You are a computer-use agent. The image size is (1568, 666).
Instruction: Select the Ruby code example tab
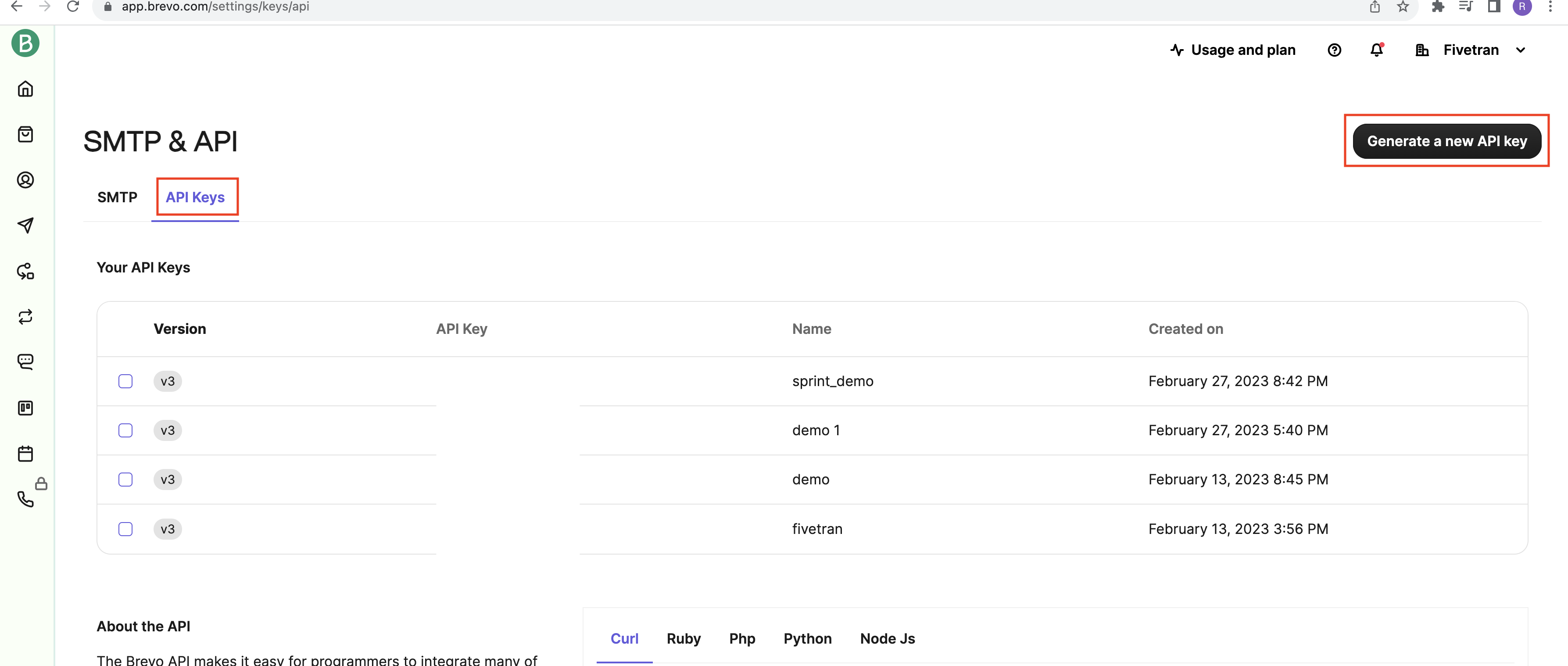click(683, 638)
